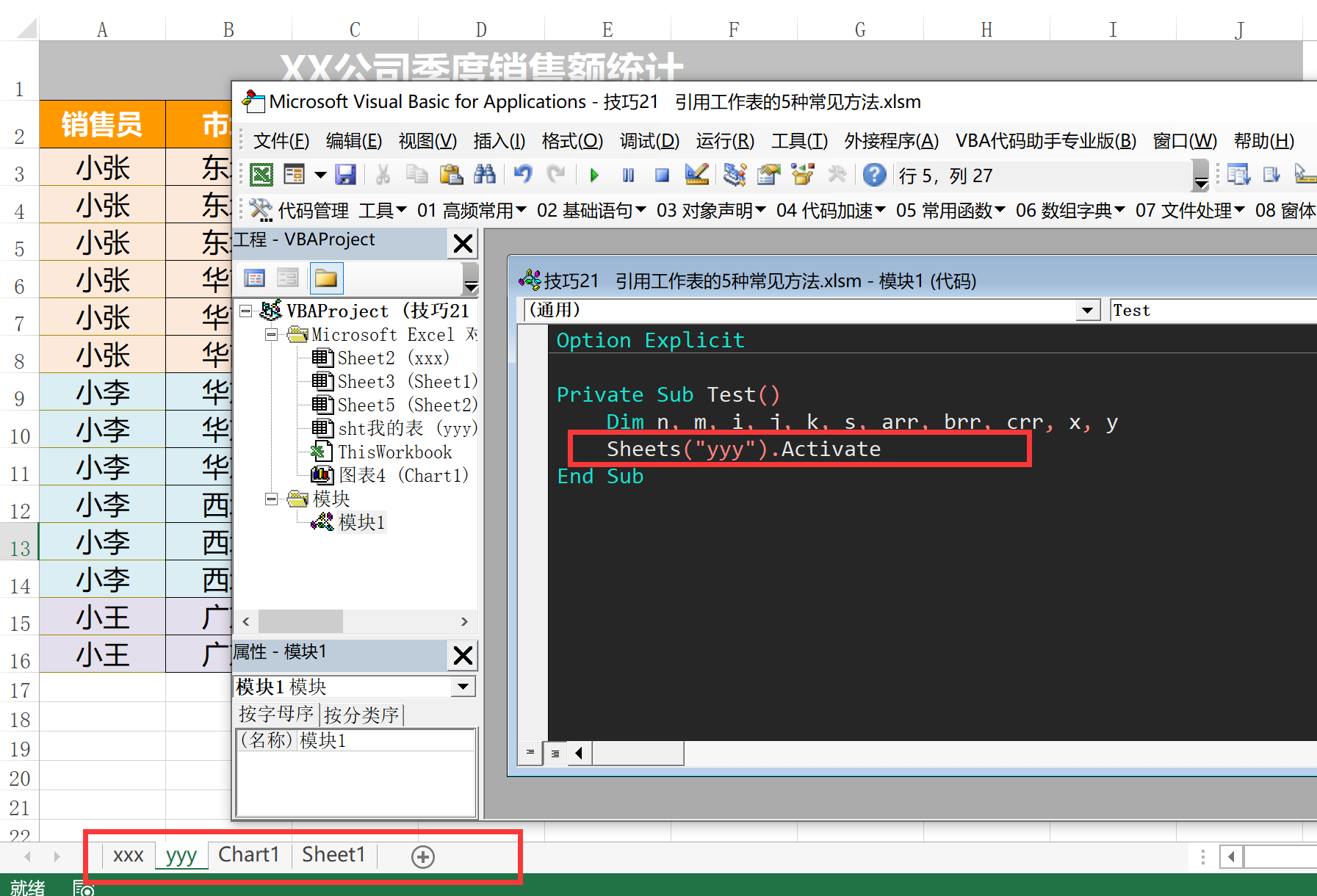Click the Paste clipboard icon
This screenshot has height=896, width=1317.
450,175
